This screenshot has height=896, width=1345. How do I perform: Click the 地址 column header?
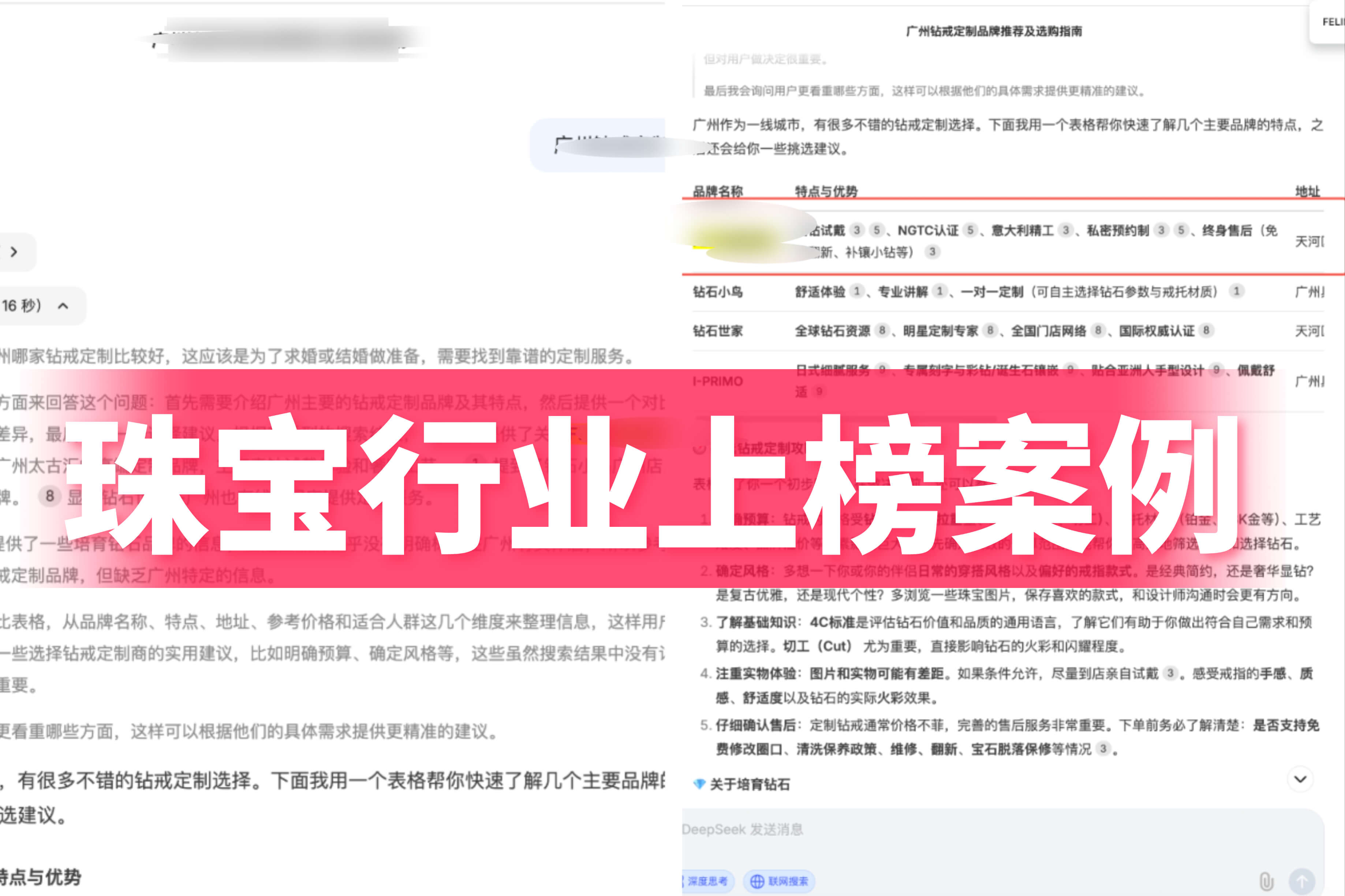(x=1308, y=192)
